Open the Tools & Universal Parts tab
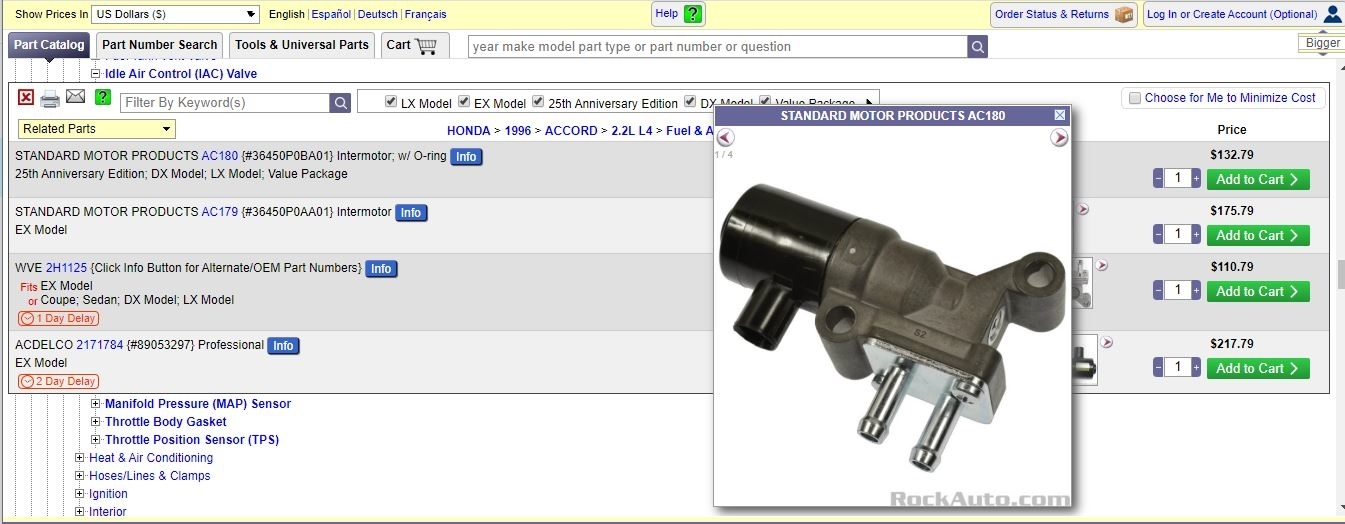The height and width of the screenshot is (524, 1345). tap(302, 45)
